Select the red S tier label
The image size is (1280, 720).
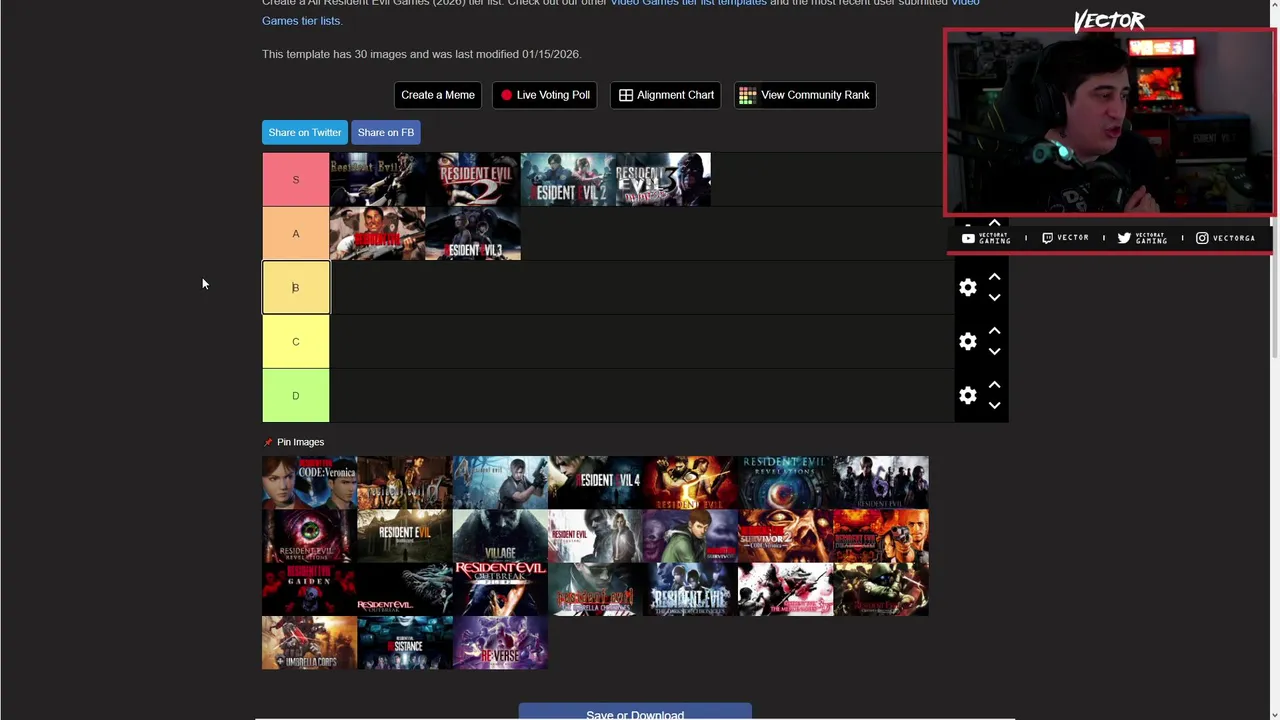pos(296,180)
